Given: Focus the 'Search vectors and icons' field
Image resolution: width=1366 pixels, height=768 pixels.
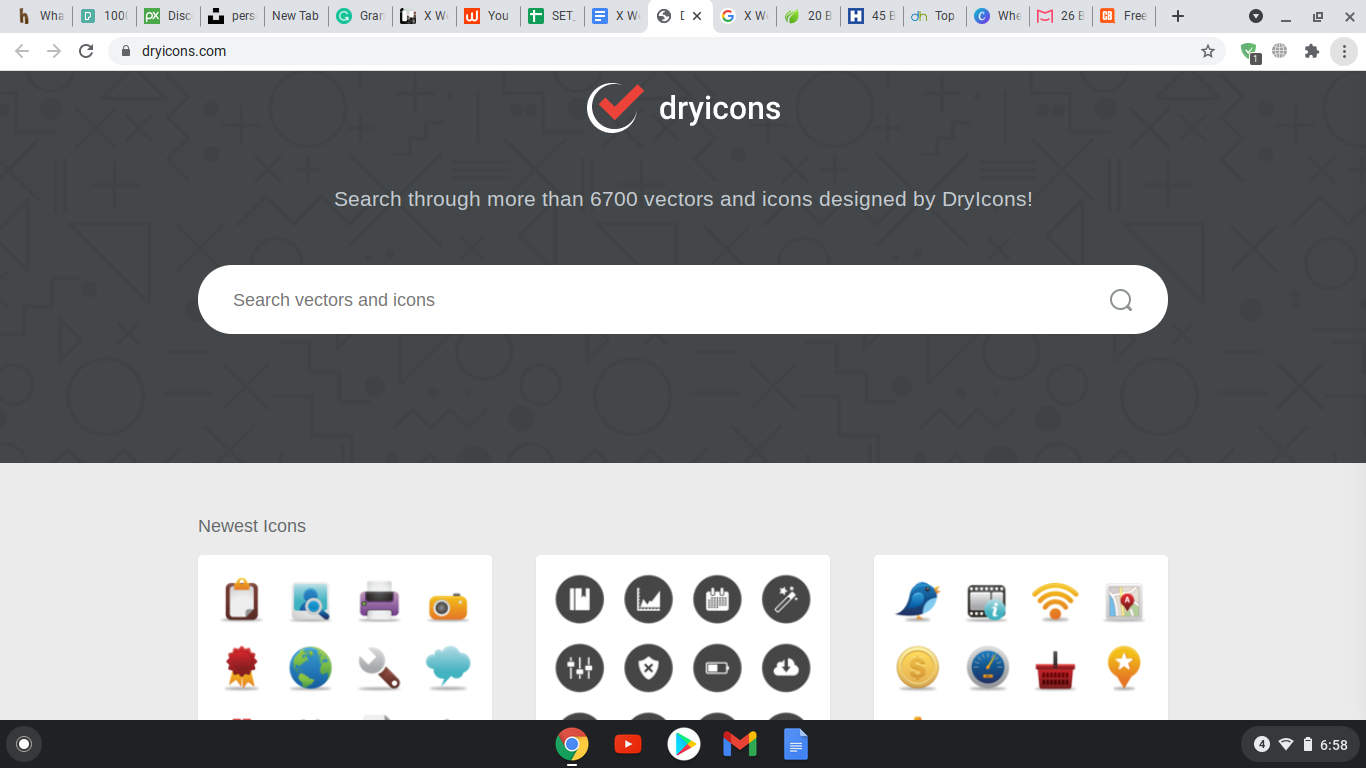Looking at the screenshot, I should point(683,300).
